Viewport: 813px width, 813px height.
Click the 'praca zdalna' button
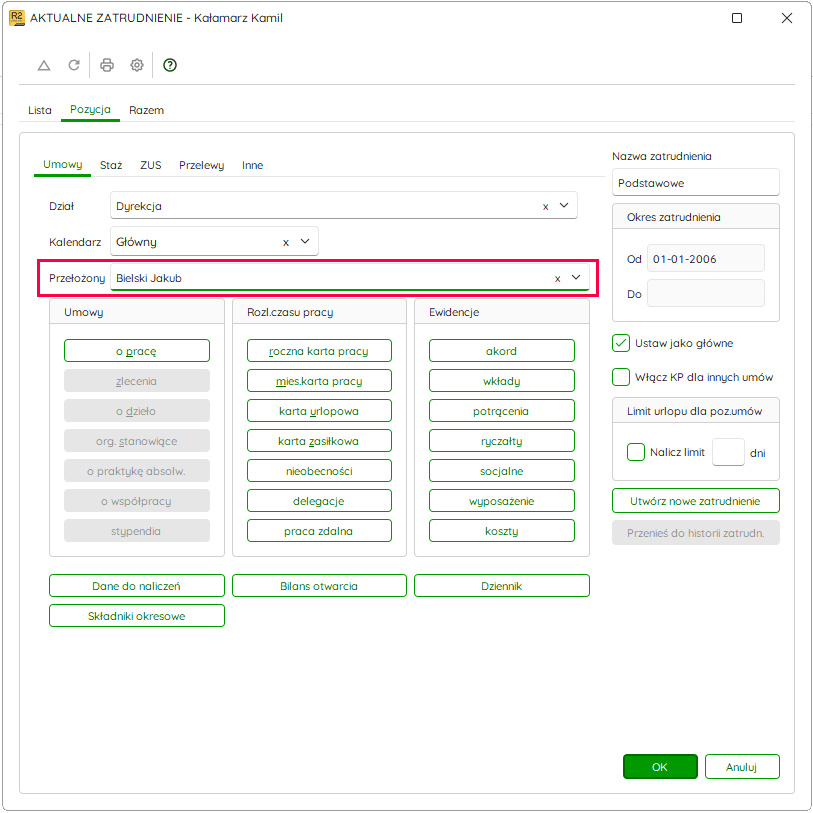[x=319, y=531]
